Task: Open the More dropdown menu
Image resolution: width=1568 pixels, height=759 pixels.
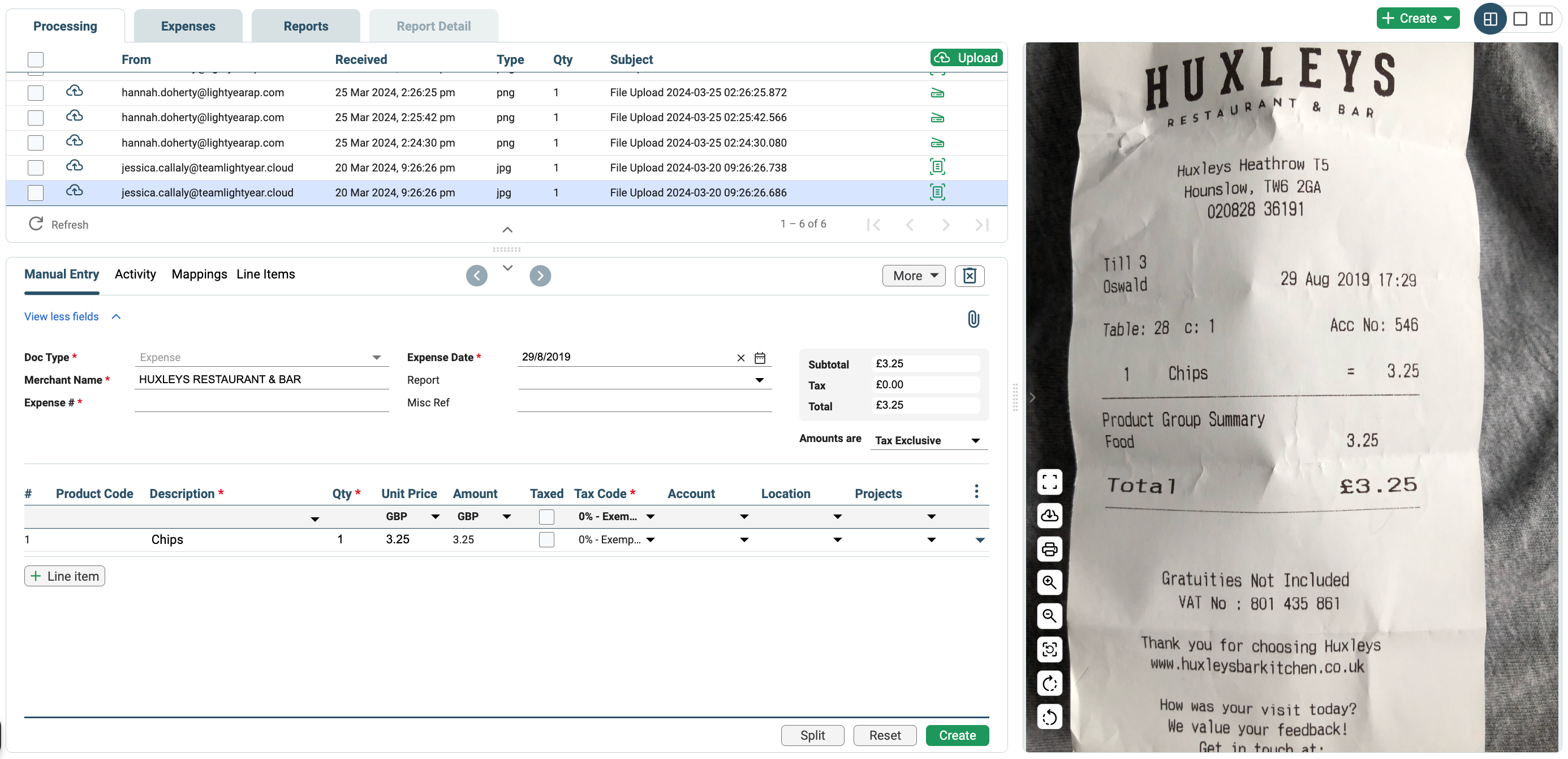Action: (914, 276)
